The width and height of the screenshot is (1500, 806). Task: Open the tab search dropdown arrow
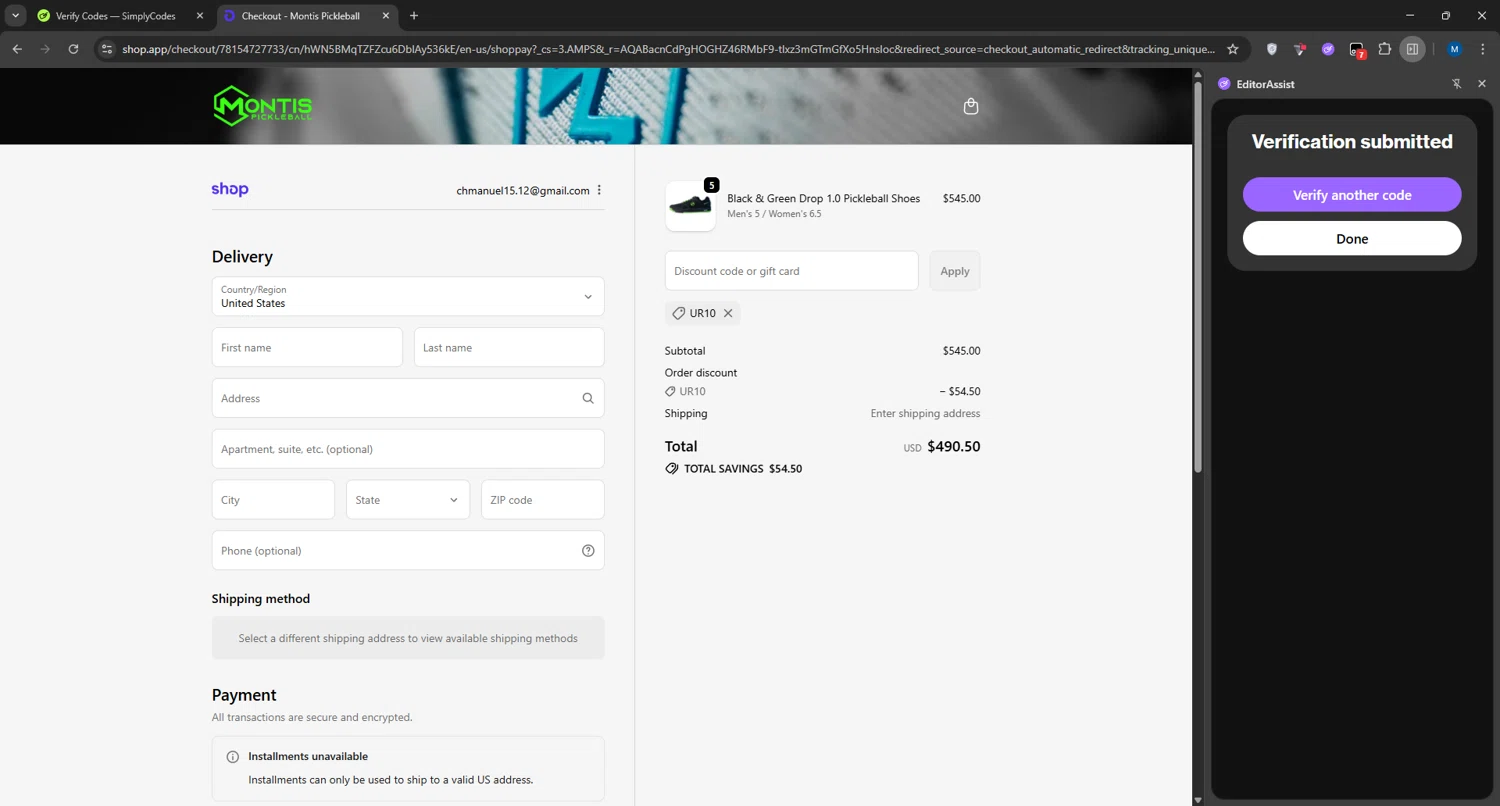pos(15,16)
